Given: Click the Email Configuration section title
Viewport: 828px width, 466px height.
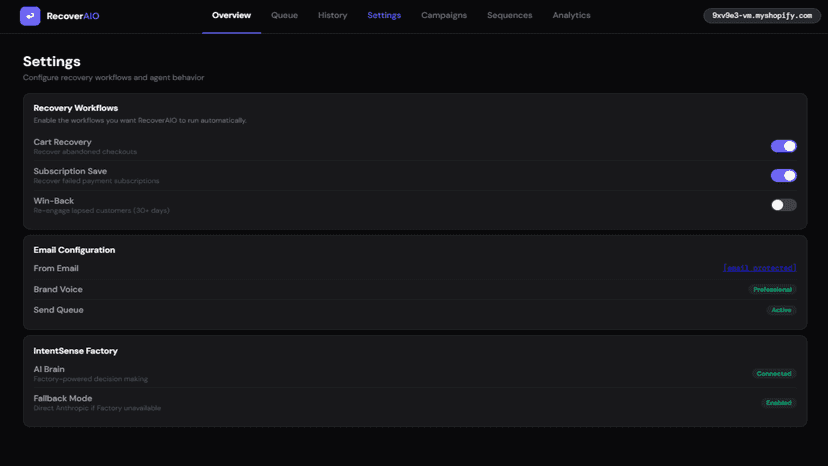Looking at the screenshot, I should 74,250.
